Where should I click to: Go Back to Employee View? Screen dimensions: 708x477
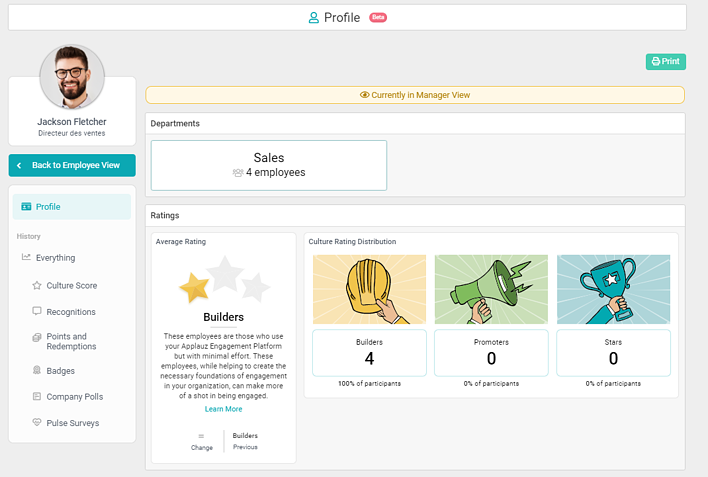coord(72,165)
